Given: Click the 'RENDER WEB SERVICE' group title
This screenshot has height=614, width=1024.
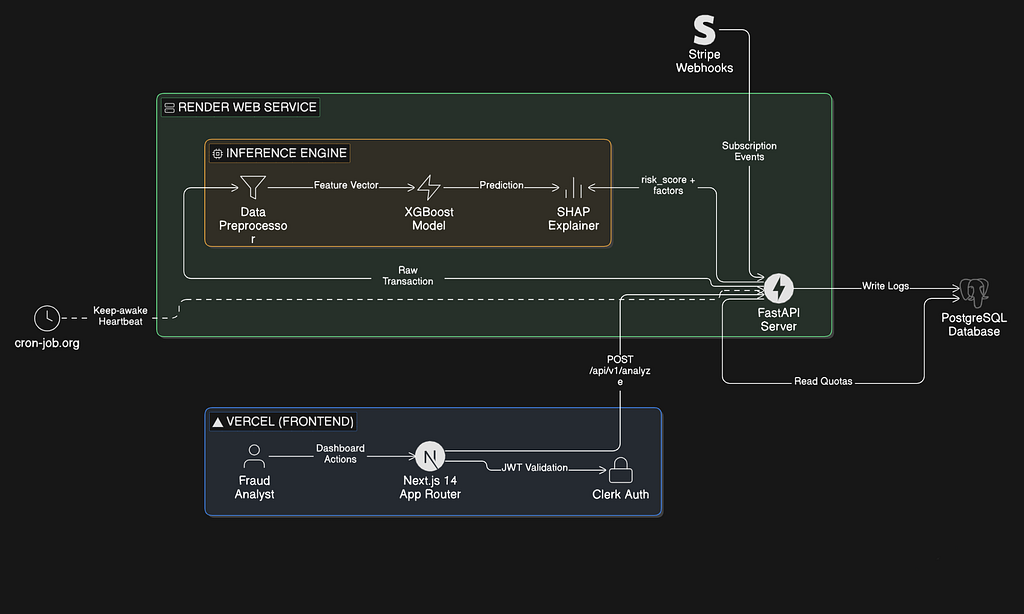Looking at the screenshot, I should click(x=247, y=107).
